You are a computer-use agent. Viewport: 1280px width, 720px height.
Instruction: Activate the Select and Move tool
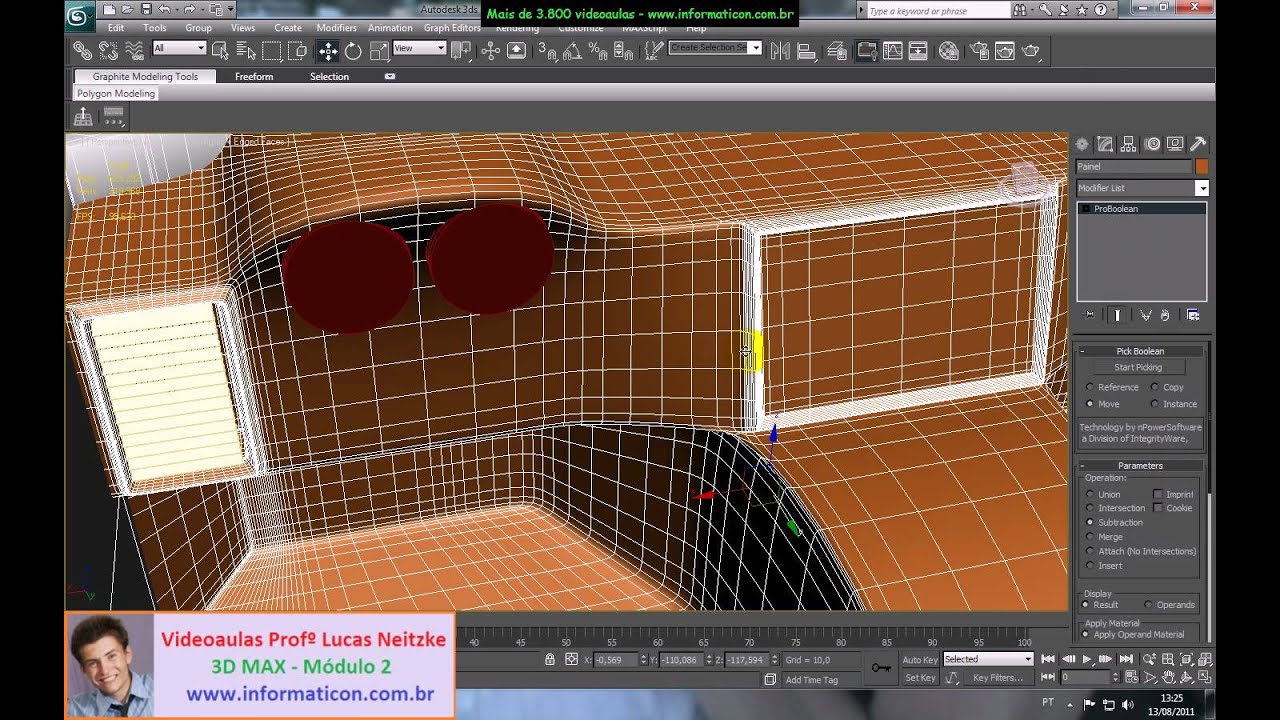click(327, 51)
